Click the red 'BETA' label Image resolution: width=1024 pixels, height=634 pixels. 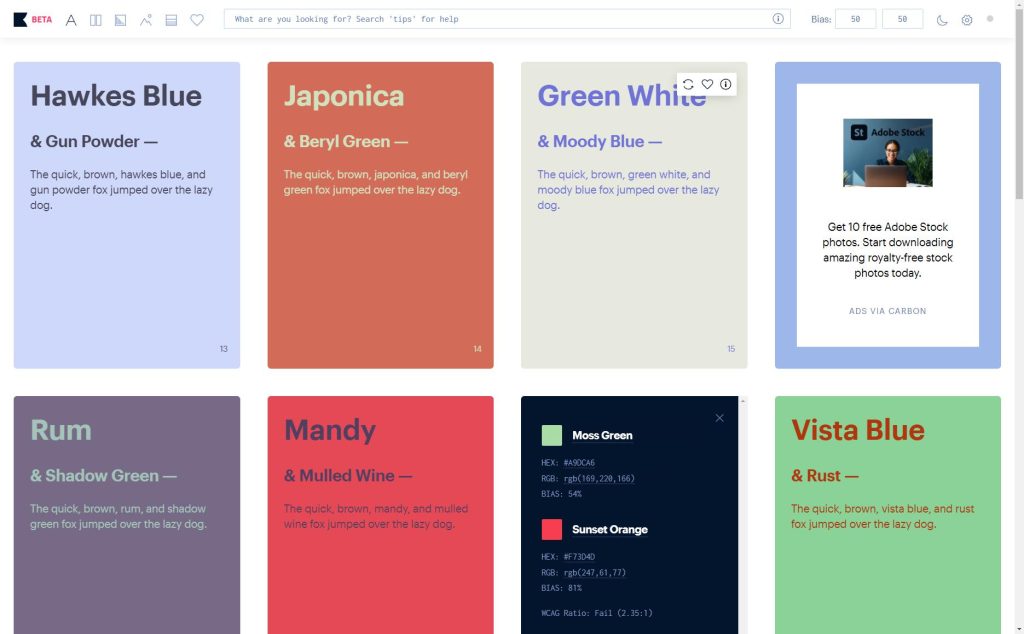coord(42,20)
